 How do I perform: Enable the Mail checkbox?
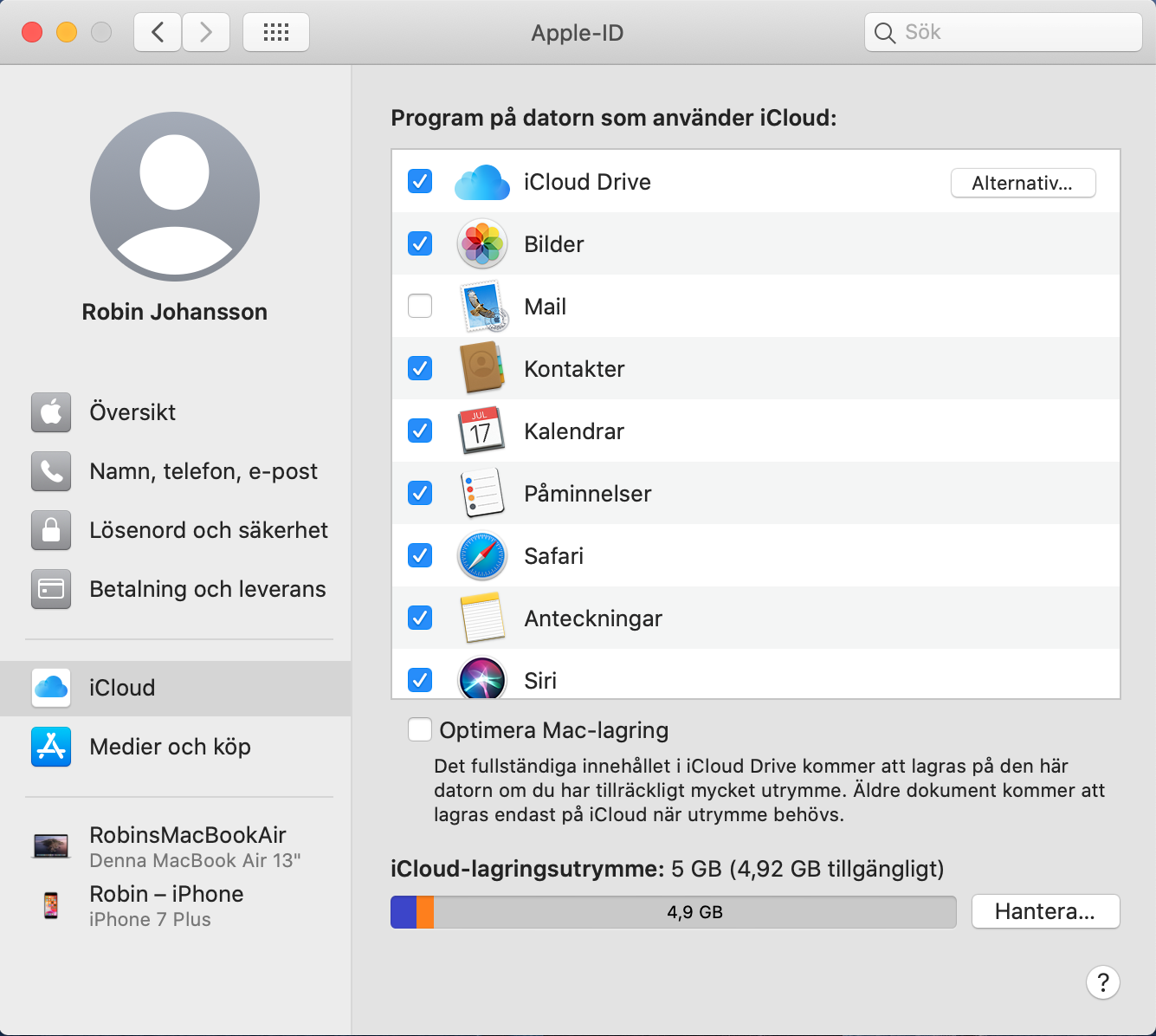click(420, 307)
